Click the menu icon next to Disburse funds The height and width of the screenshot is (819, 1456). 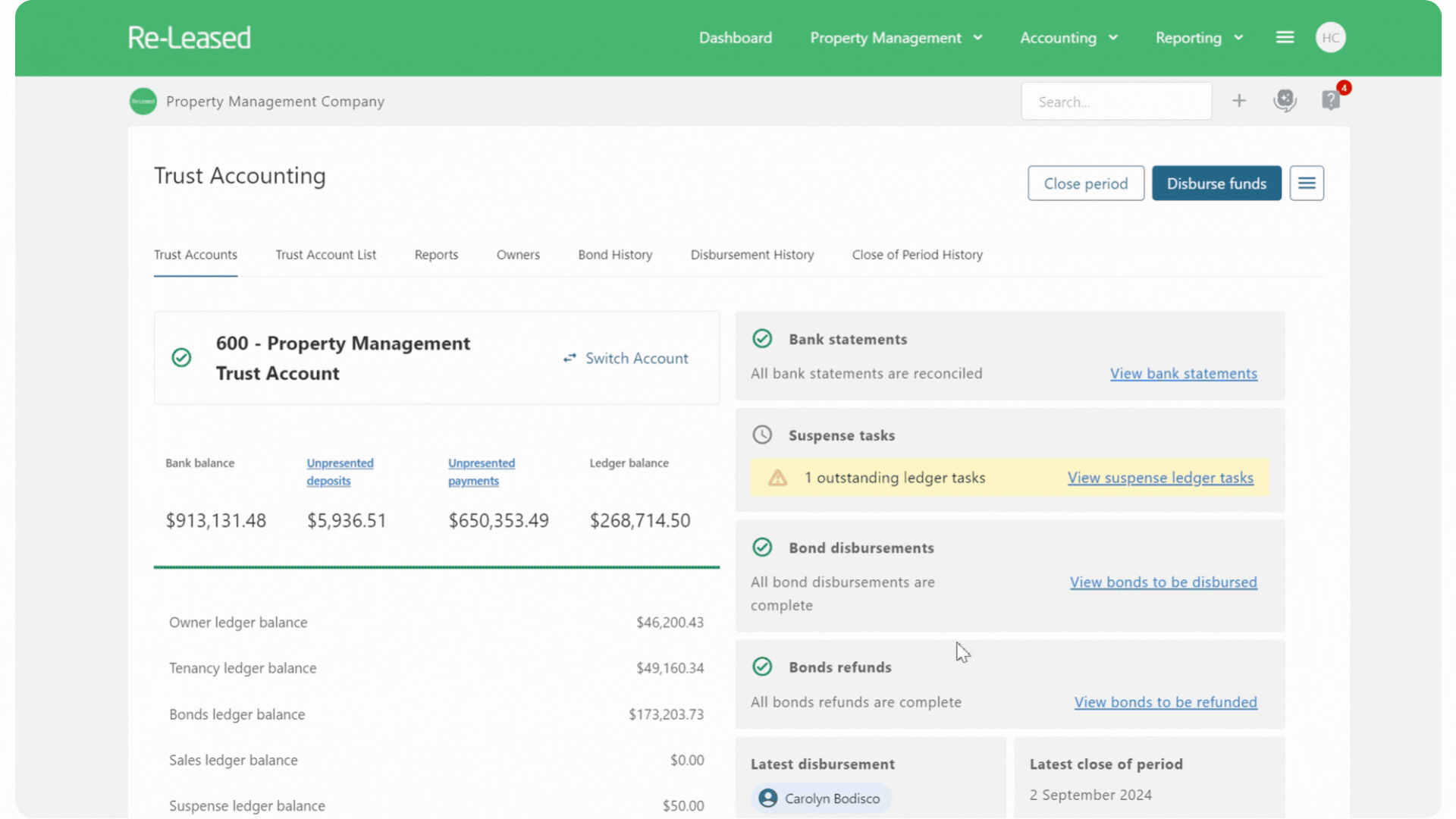click(1307, 183)
